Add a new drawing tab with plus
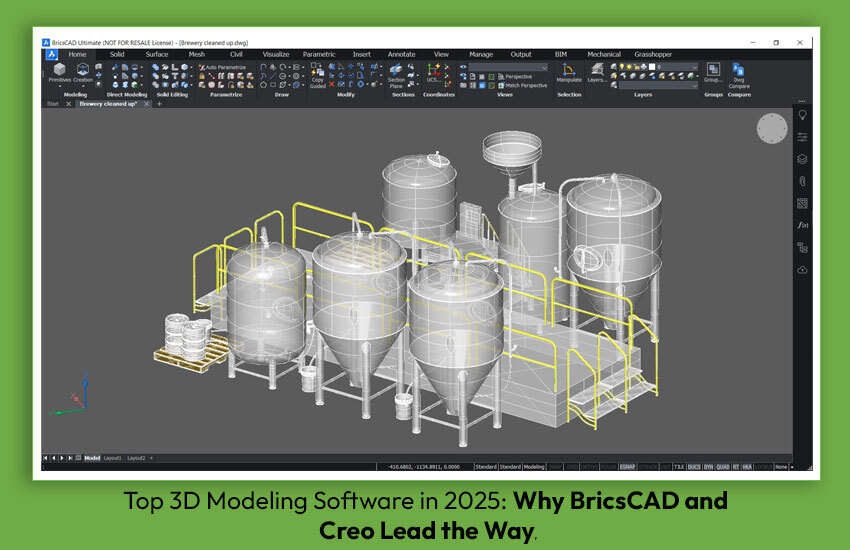The image size is (850, 550). [x=159, y=103]
